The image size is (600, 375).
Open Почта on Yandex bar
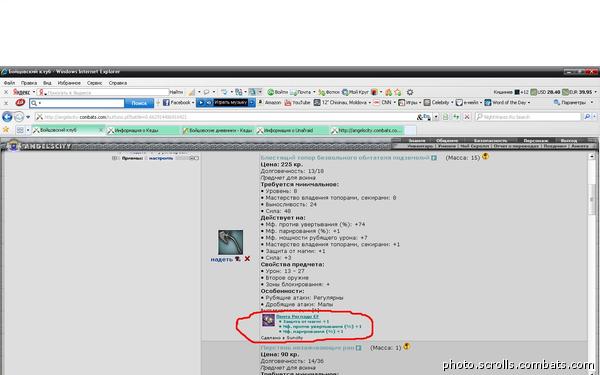302,92
